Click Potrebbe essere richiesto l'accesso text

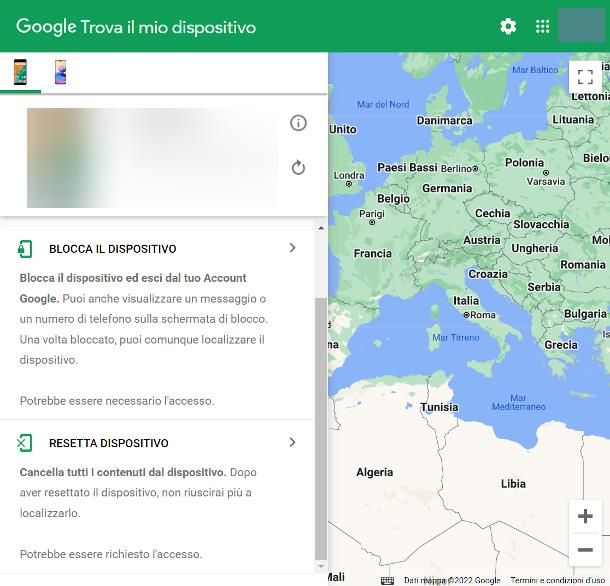coord(111,554)
